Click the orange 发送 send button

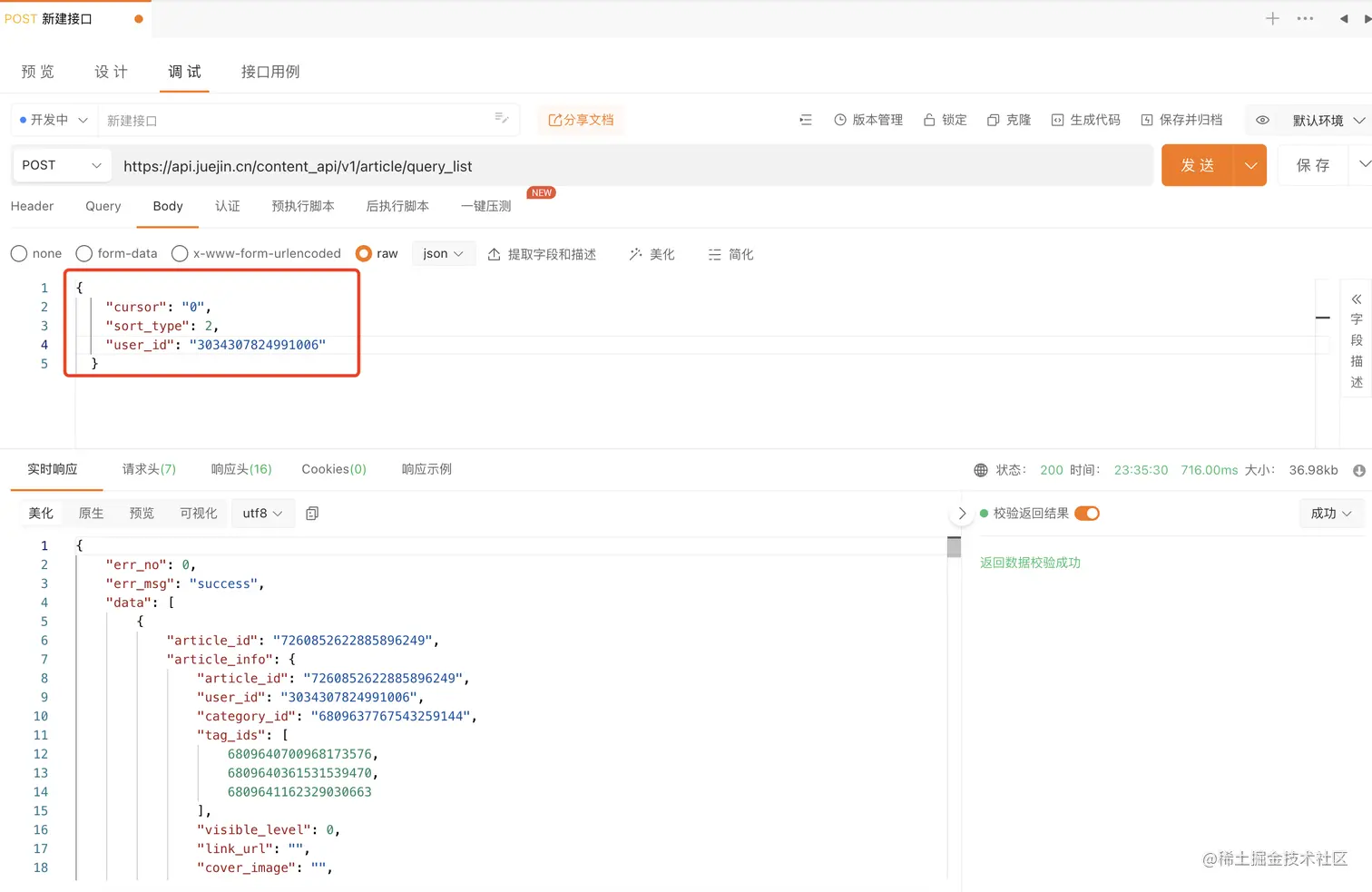[1197, 165]
